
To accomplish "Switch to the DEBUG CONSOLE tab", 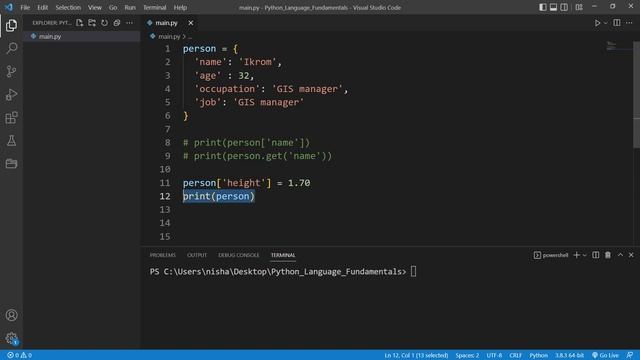I will tap(238, 255).
